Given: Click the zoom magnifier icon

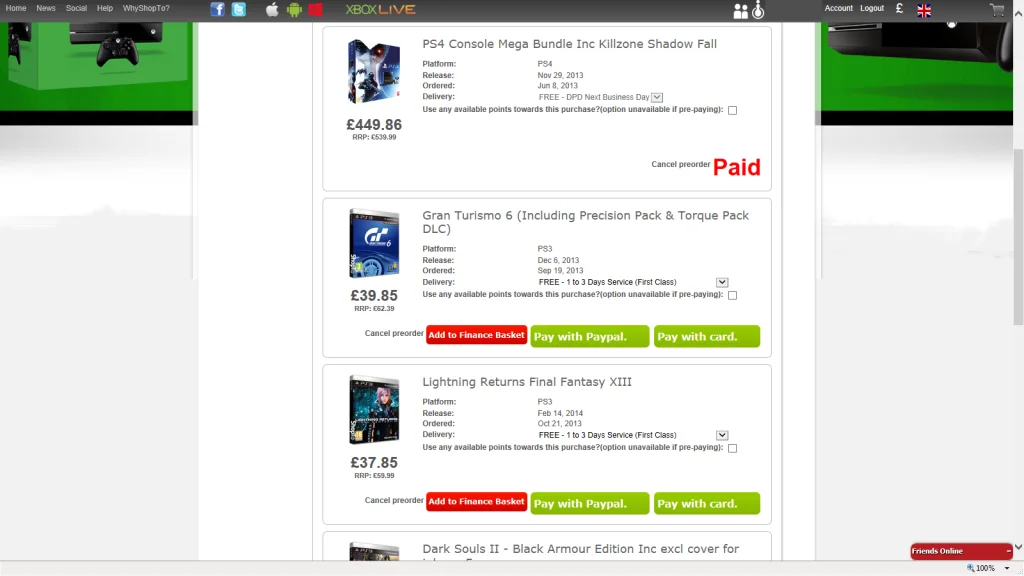Looking at the screenshot, I should tap(970, 568).
